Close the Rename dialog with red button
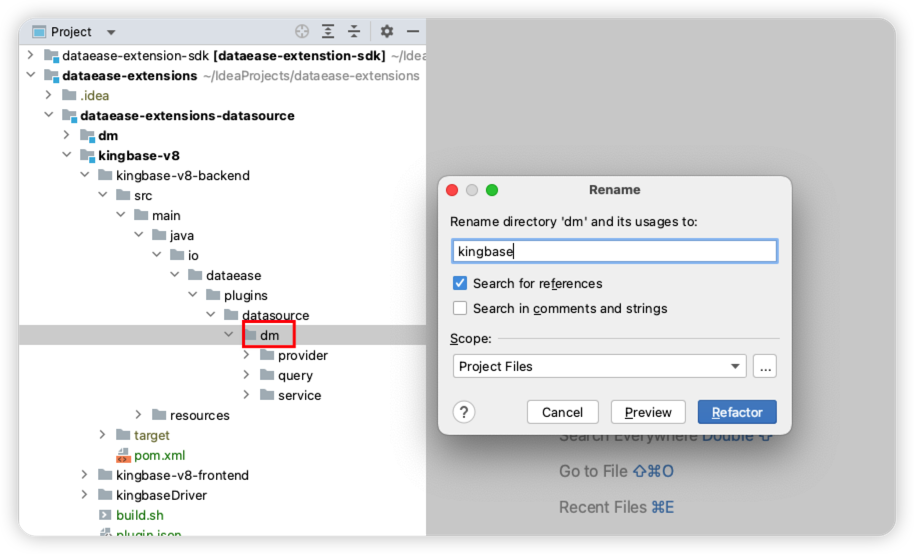Viewport: 914px width, 554px height. click(x=452, y=190)
